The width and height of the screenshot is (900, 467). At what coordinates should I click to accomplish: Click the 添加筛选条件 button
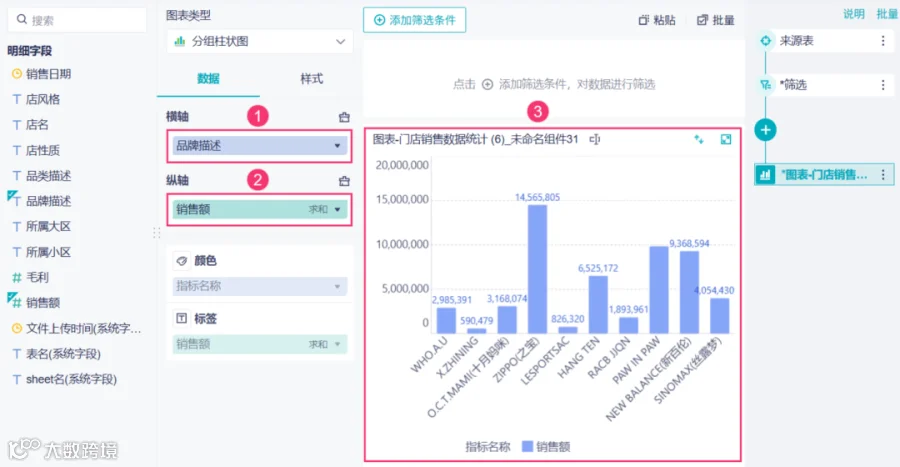tap(414, 20)
